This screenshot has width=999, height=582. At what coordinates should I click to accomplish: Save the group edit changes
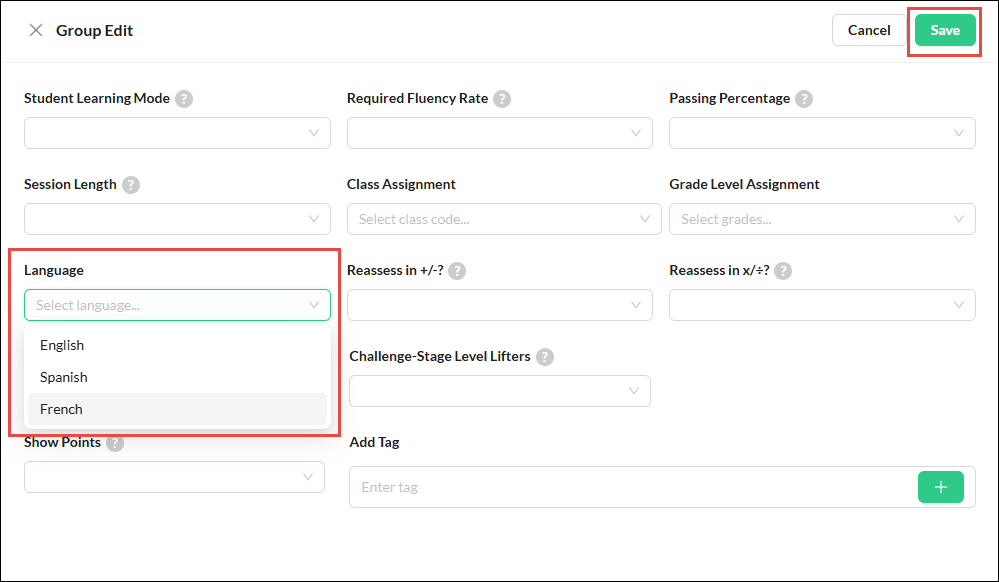point(945,30)
